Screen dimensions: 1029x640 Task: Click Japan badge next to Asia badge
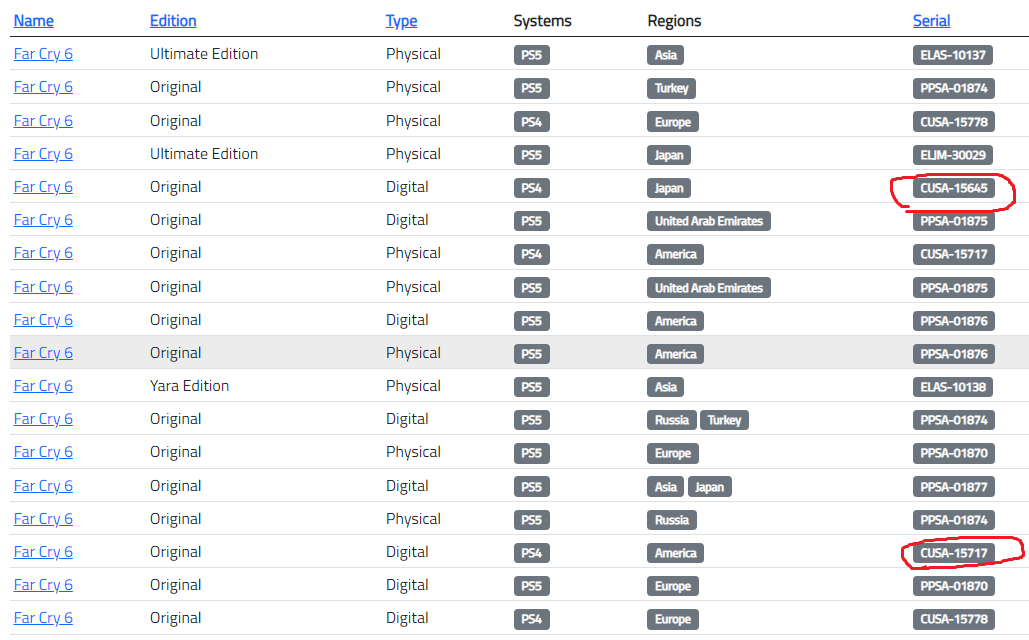[709, 487]
